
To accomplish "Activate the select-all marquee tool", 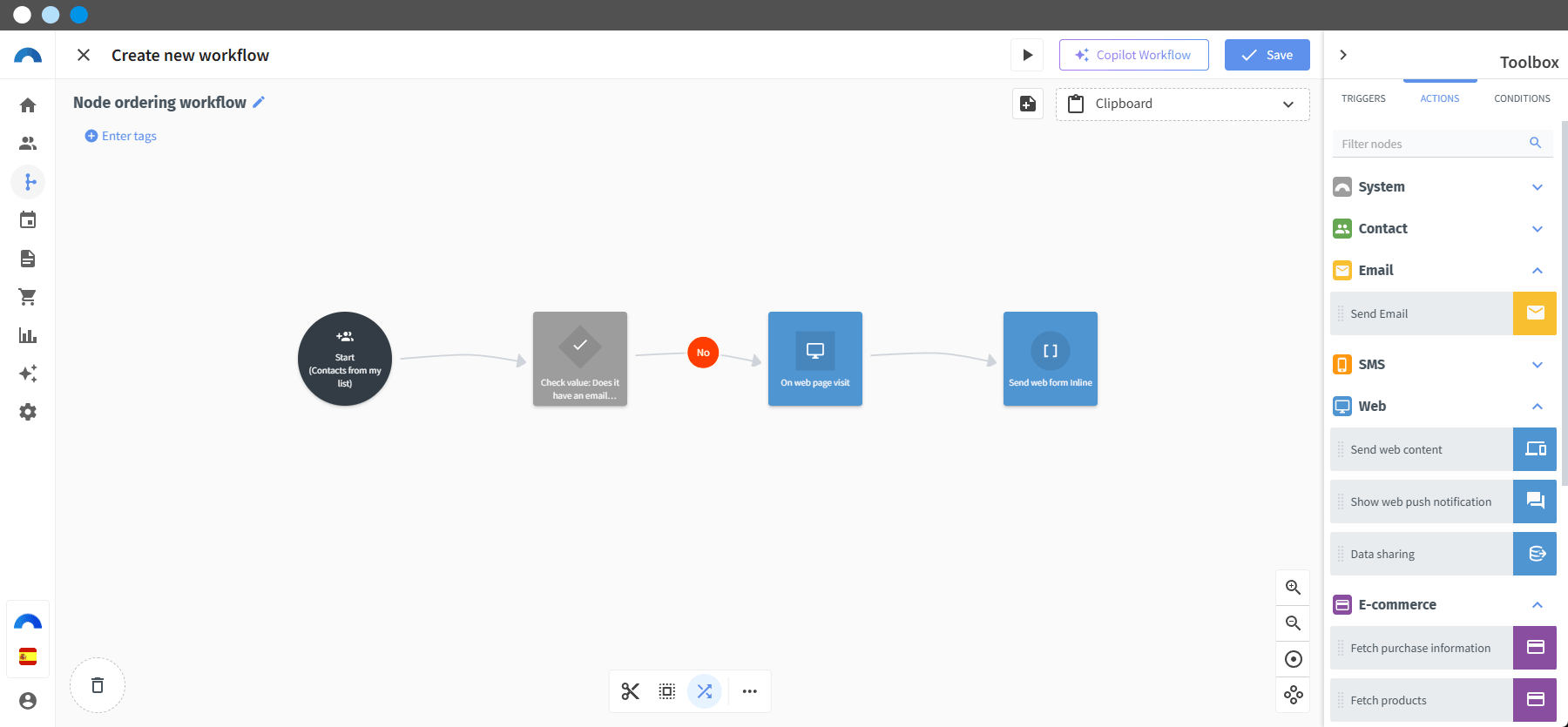I will (x=667, y=691).
